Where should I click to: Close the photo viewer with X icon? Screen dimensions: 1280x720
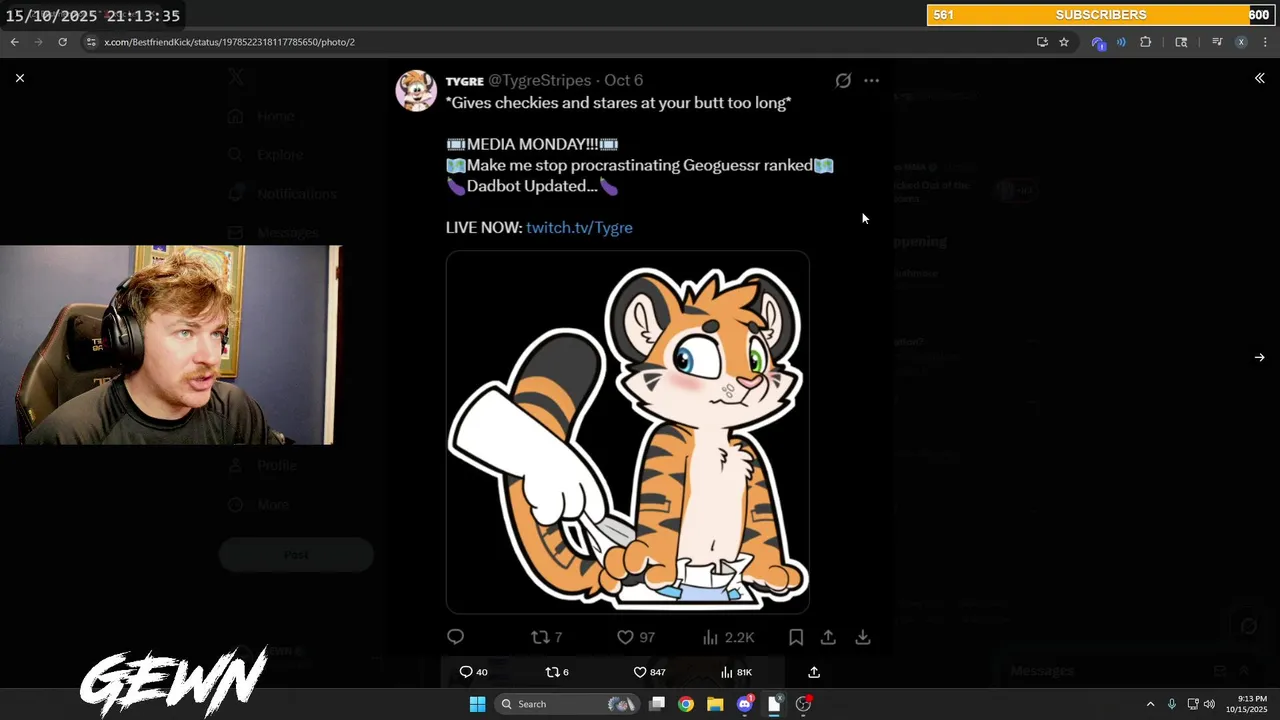19,78
